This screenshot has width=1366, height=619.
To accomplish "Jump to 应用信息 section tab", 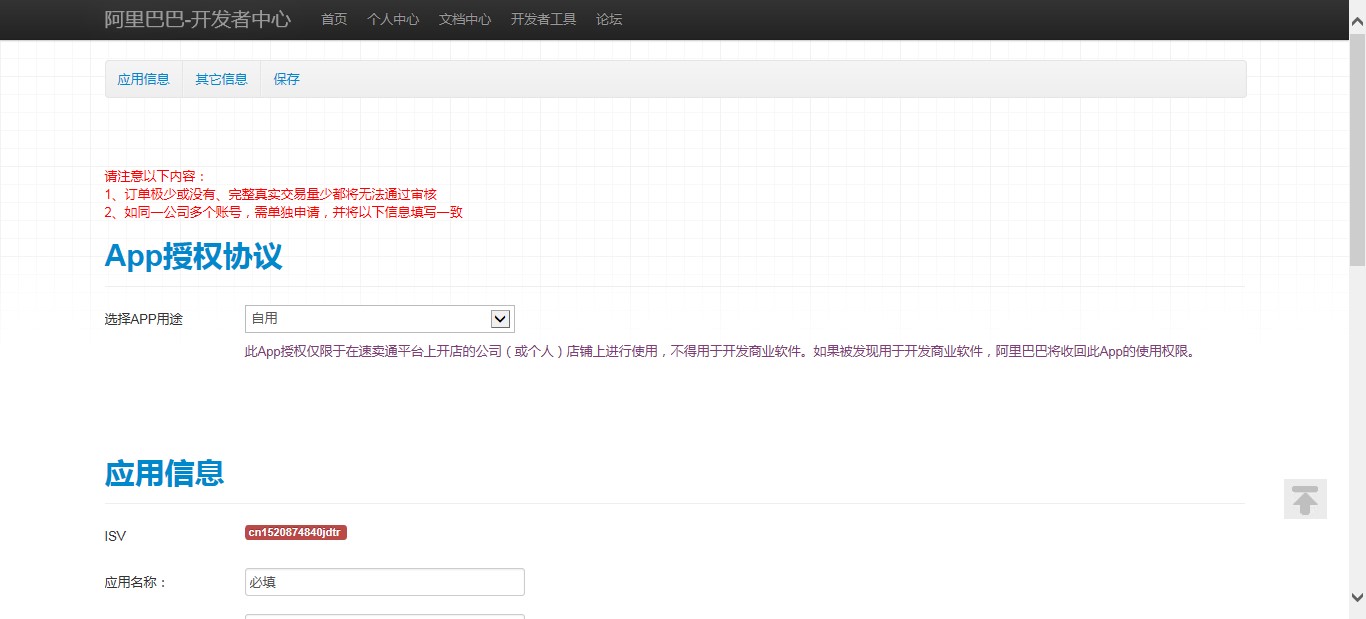I will [144, 79].
